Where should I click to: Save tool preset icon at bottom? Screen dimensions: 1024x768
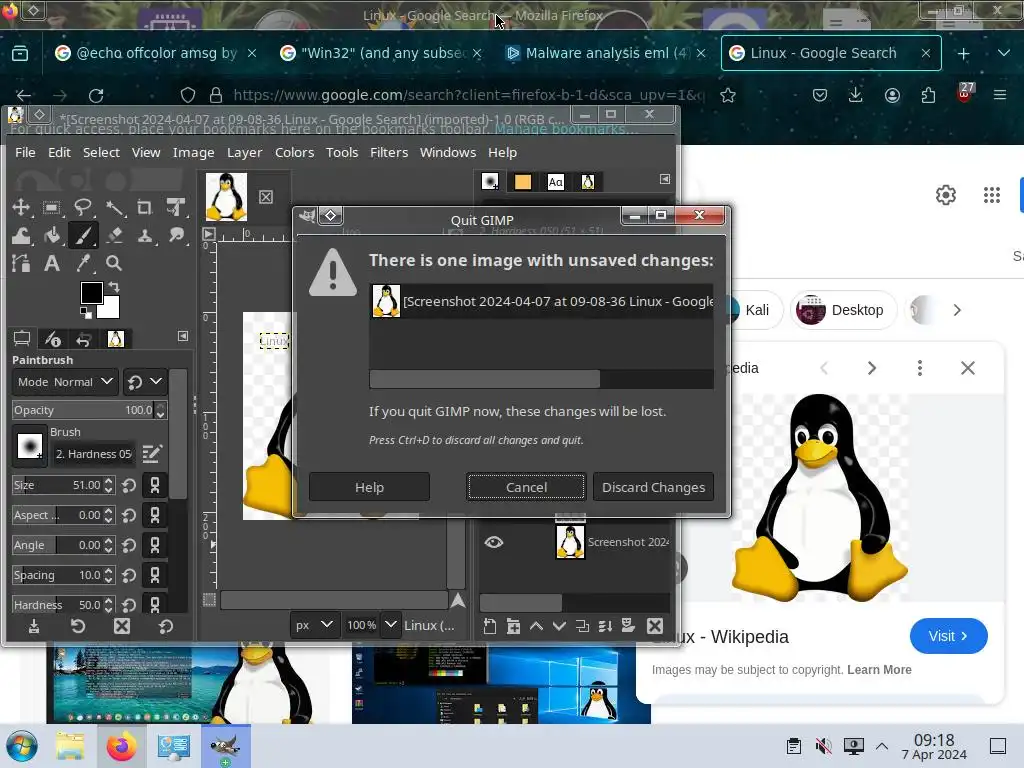tap(34, 627)
